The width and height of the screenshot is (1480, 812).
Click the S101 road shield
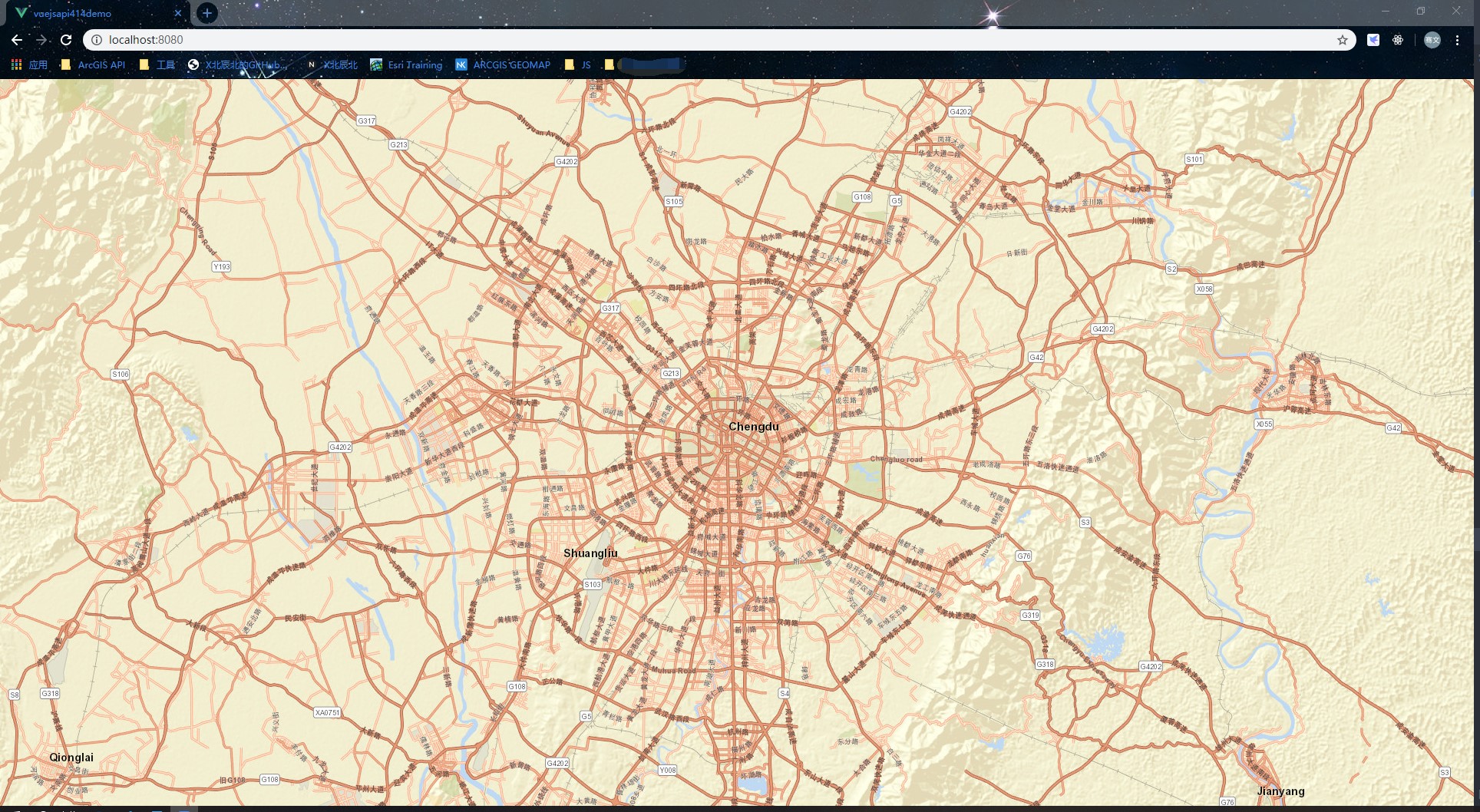point(1194,160)
